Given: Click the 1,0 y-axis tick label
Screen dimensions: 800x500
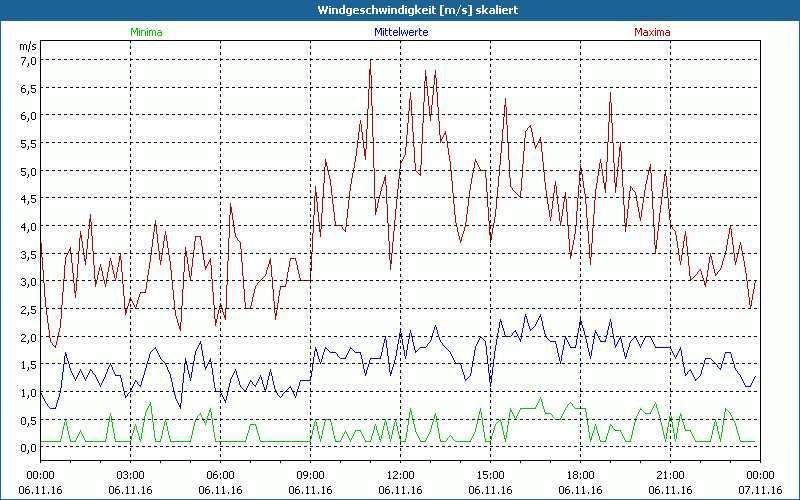Looking at the screenshot, I should pyautogui.click(x=27, y=393).
